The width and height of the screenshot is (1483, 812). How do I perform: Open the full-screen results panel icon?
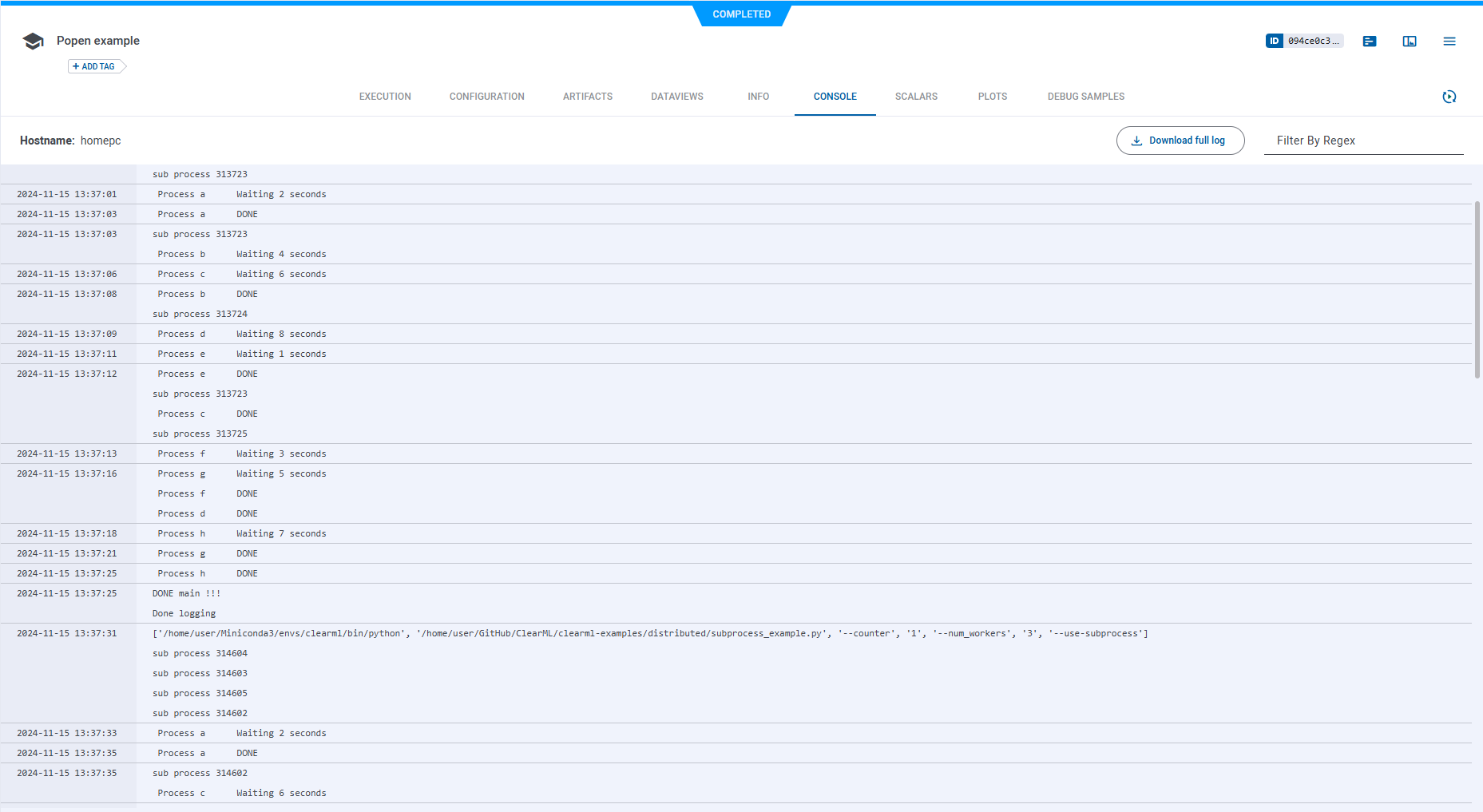tap(1410, 42)
